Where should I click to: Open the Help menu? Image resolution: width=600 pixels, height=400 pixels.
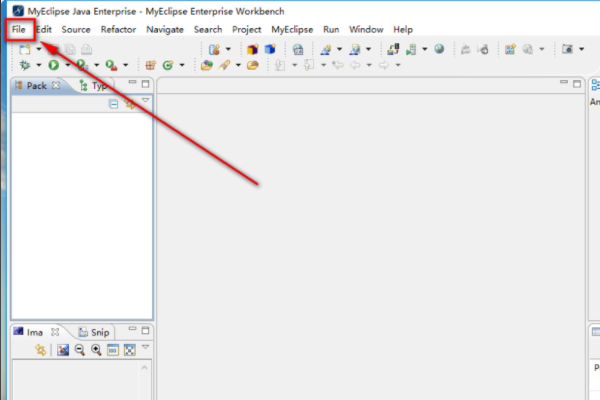click(x=403, y=29)
